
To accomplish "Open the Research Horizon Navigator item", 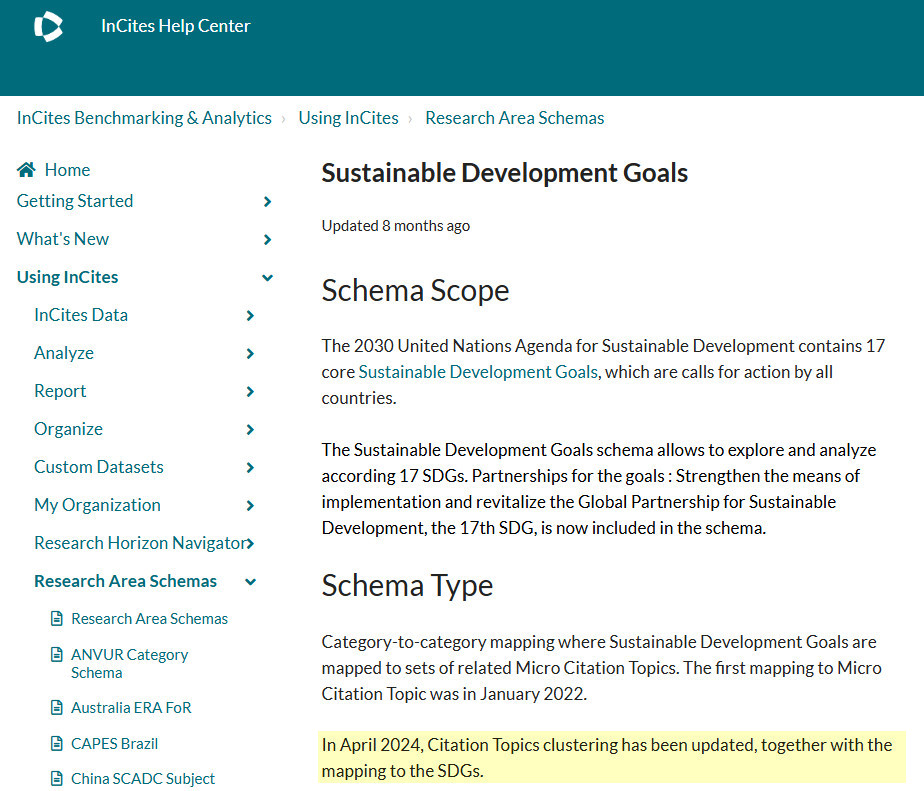I will 140,543.
